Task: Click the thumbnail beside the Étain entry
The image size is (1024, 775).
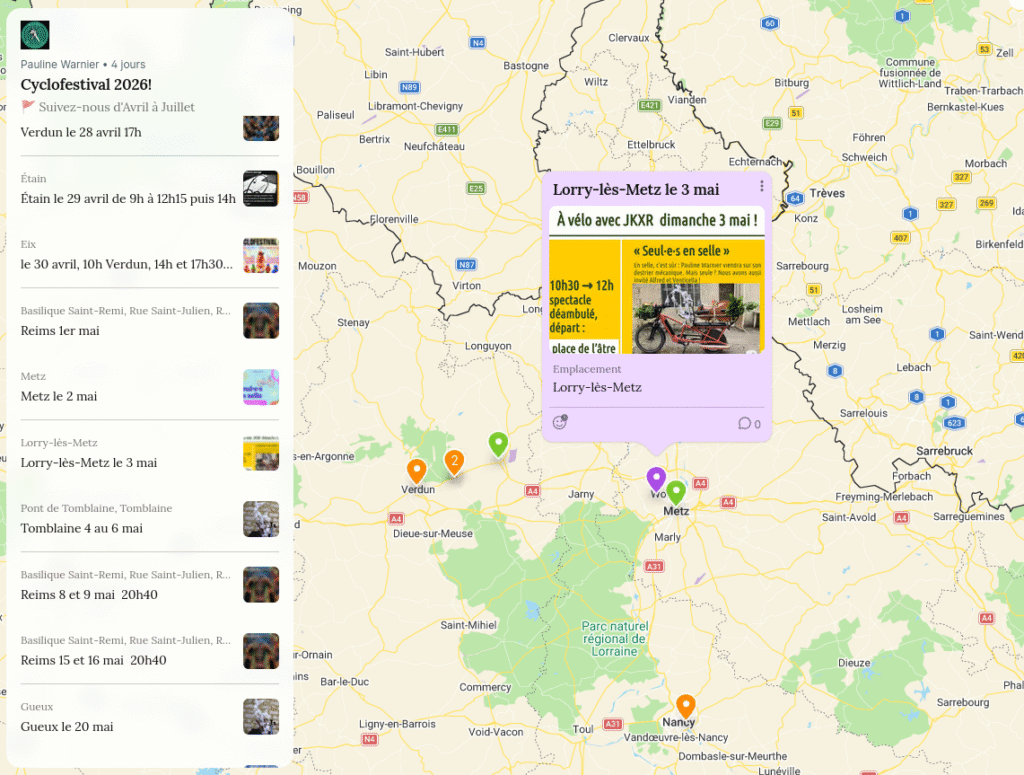Action: [260, 189]
